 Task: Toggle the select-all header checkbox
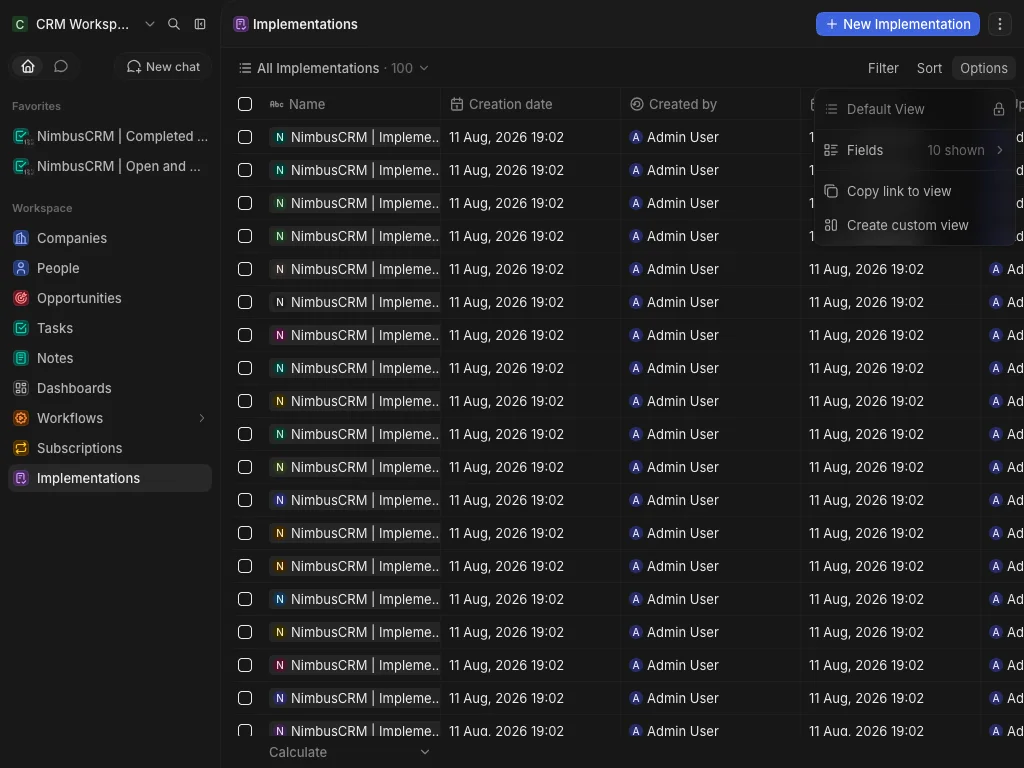pos(245,104)
